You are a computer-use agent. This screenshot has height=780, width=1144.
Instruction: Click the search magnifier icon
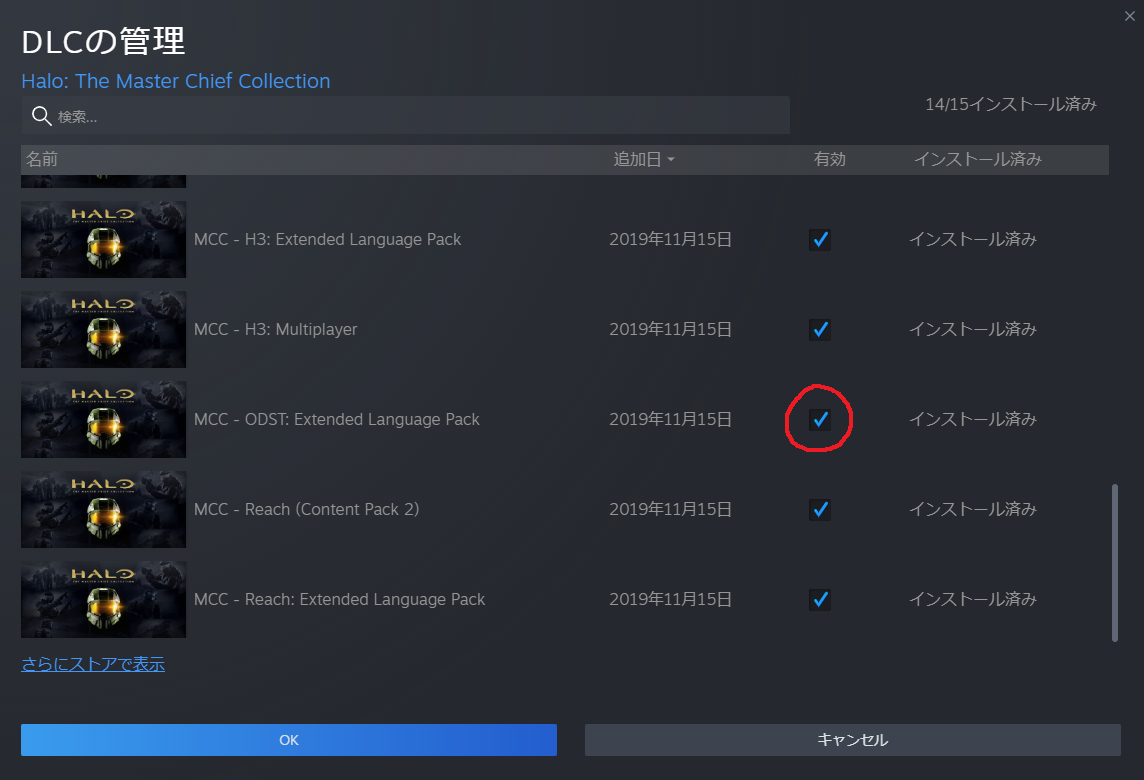point(42,116)
